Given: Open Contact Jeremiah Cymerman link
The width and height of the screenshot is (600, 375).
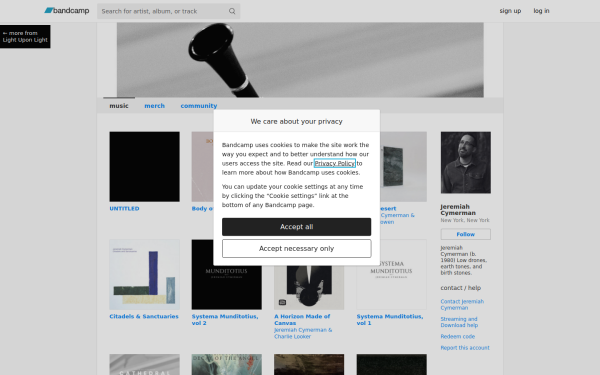Looking at the screenshot, I should 462,305.
